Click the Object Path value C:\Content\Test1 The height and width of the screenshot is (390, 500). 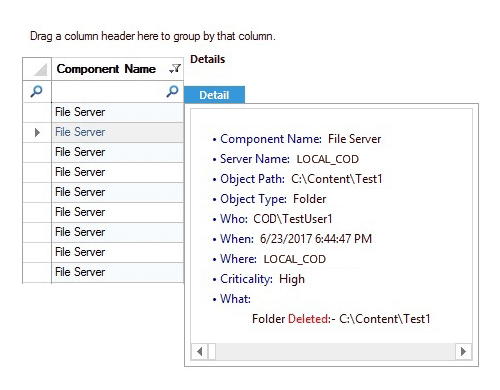(337, 179)
